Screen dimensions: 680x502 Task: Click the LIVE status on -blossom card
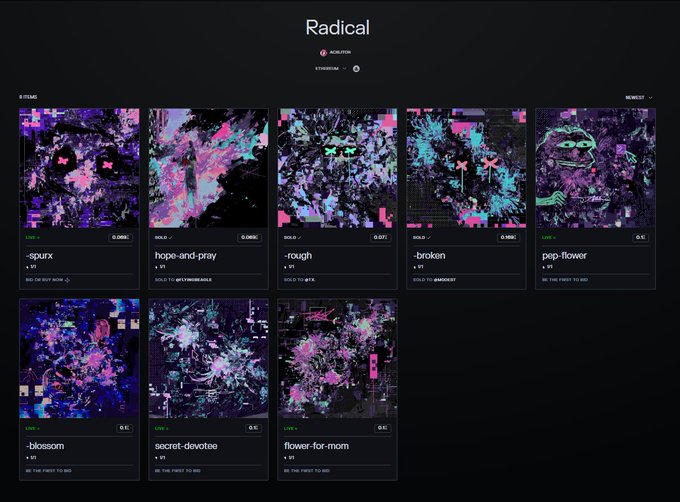pos(33,428)
